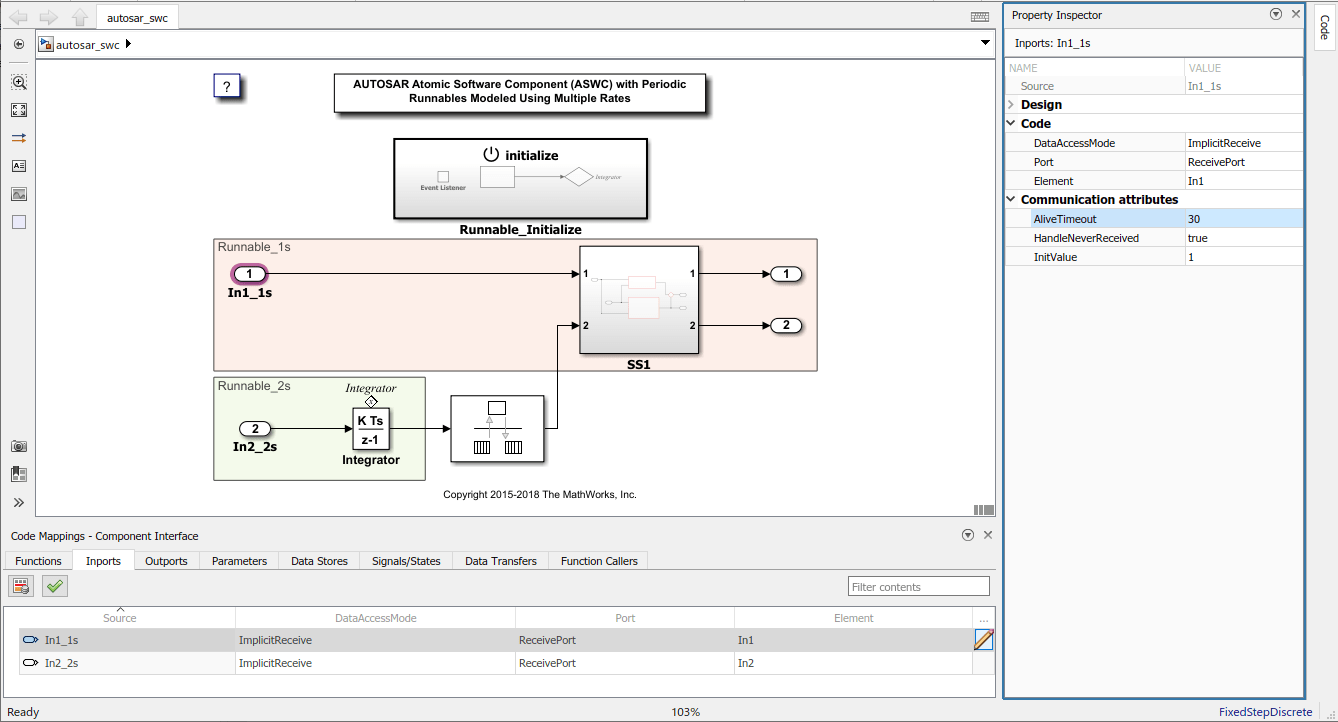Image resolution: width=1338 pixels, height=722 pixels.
Task: Click the orange signal arrows palette icon
Action: click(18, 138)
